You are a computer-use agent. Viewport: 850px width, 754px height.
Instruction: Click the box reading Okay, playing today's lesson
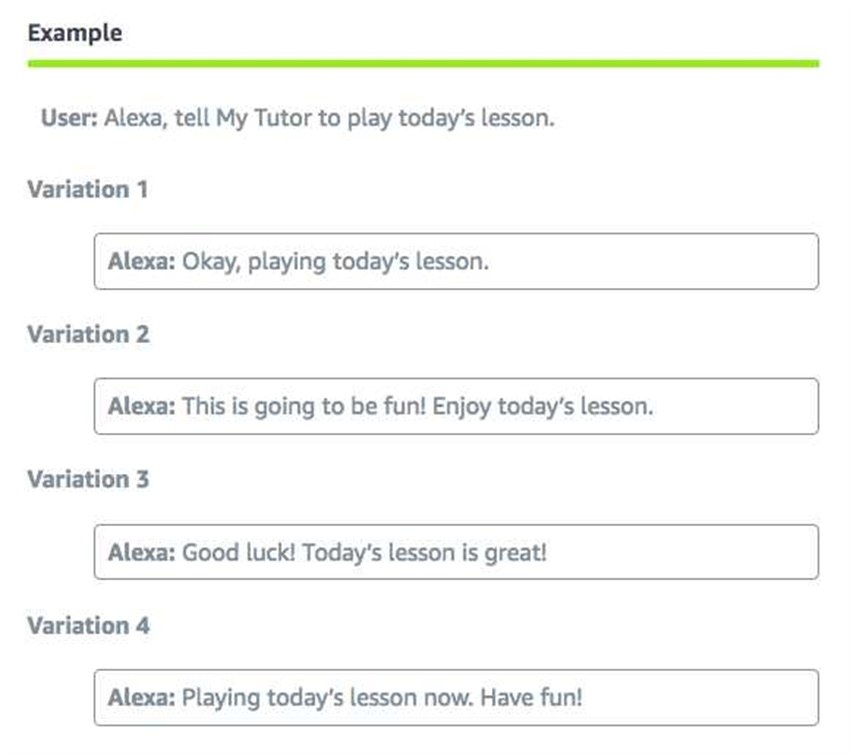456,261
